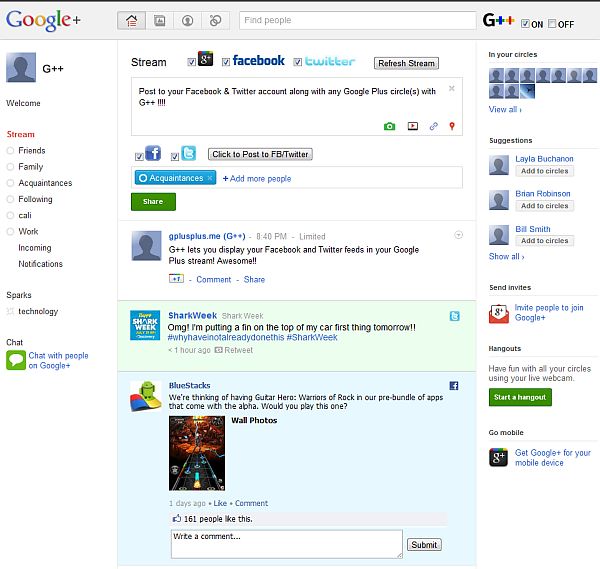Screen dimensions: 600x569
Task: Click the invite envelope icon
Action: (x=499, y=314)
